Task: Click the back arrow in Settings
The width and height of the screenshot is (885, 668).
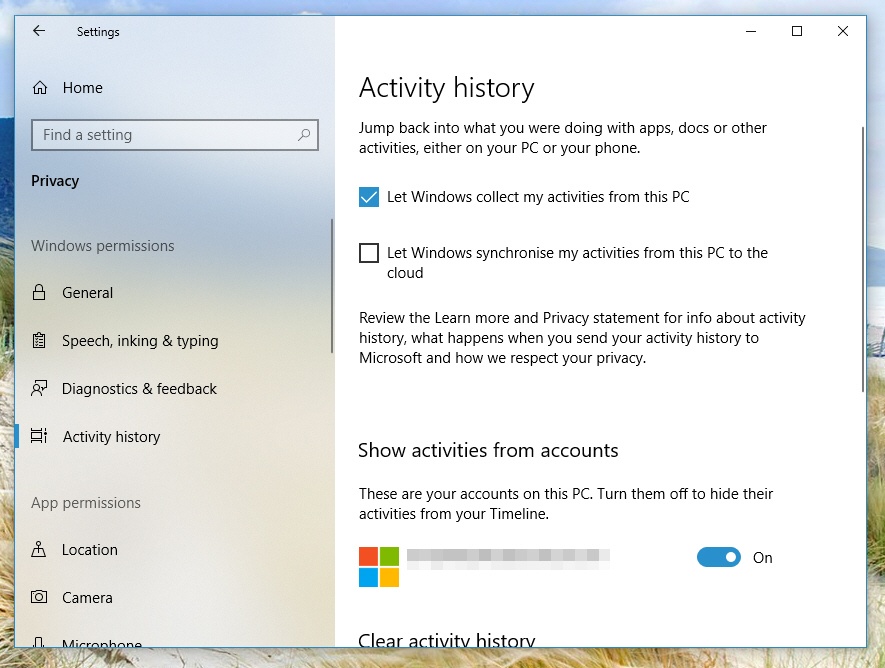Action: 39,31
